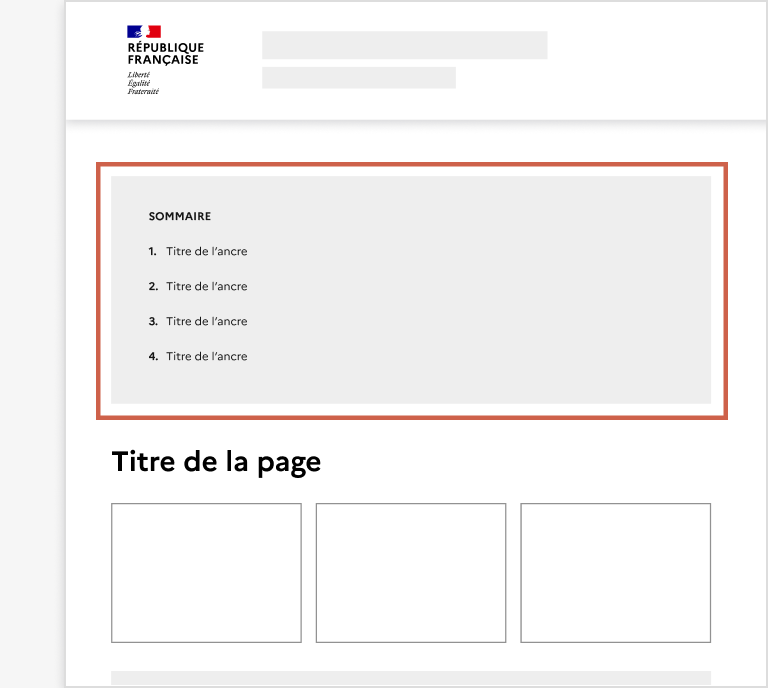Viewport: 768px width, 688px height.
Task: Select the first empty card under the page title
Action: [x=206, y=572]
